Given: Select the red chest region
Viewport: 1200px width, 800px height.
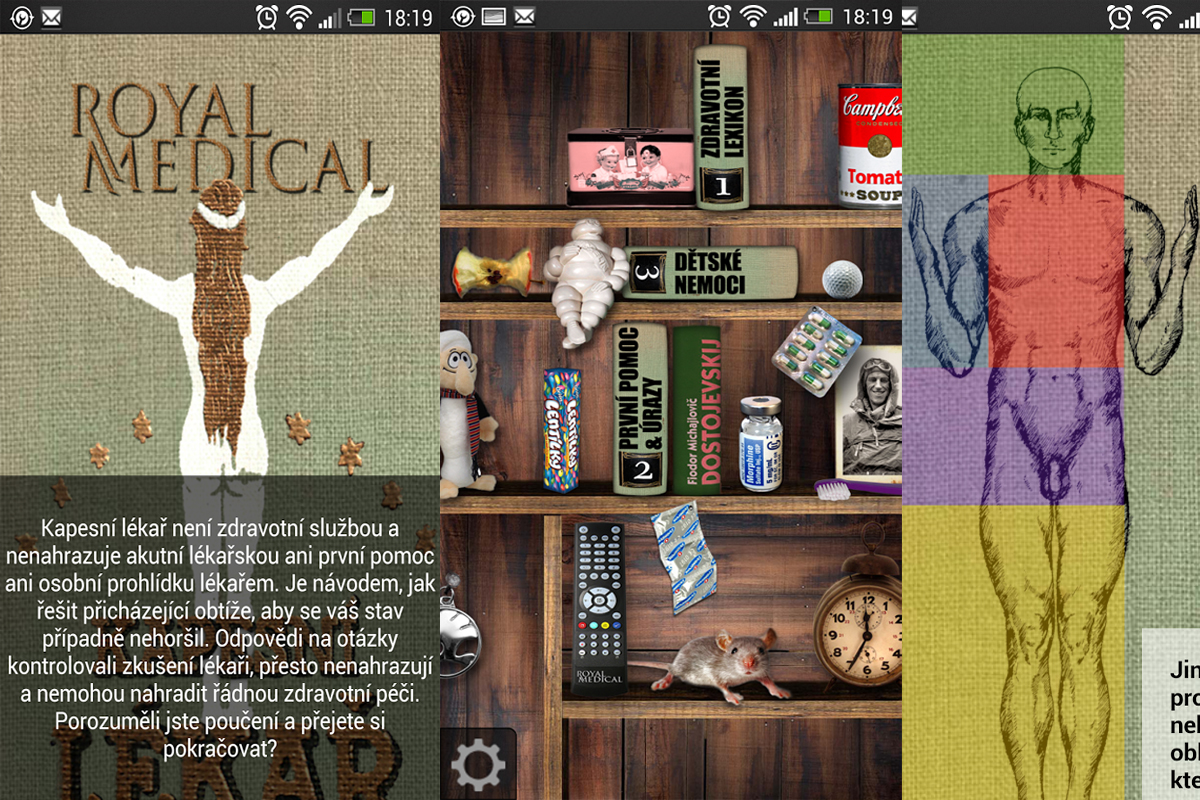Looking at the screenshot, I should [x=1056, y=271].
